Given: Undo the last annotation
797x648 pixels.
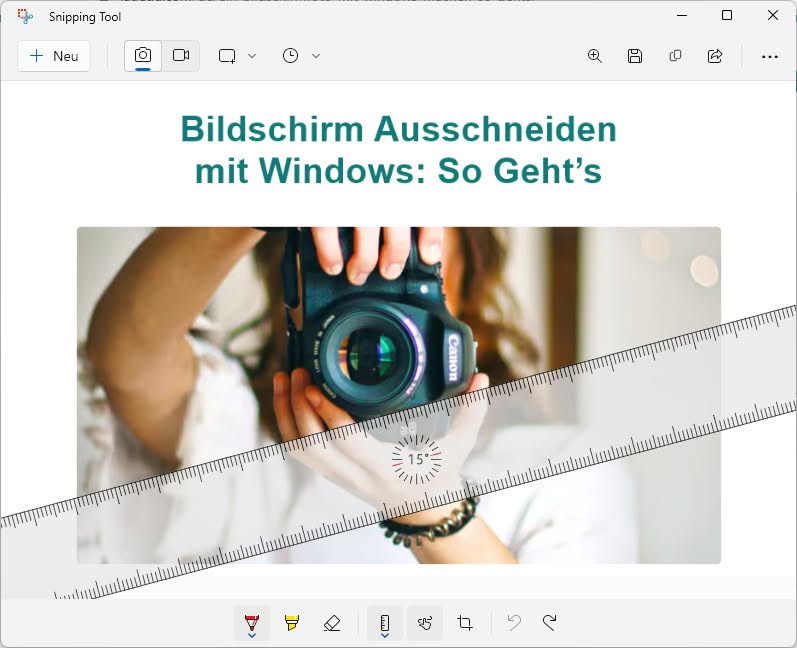Looking at the screenshot, I should pyautogui.click(x=514, y=623).
